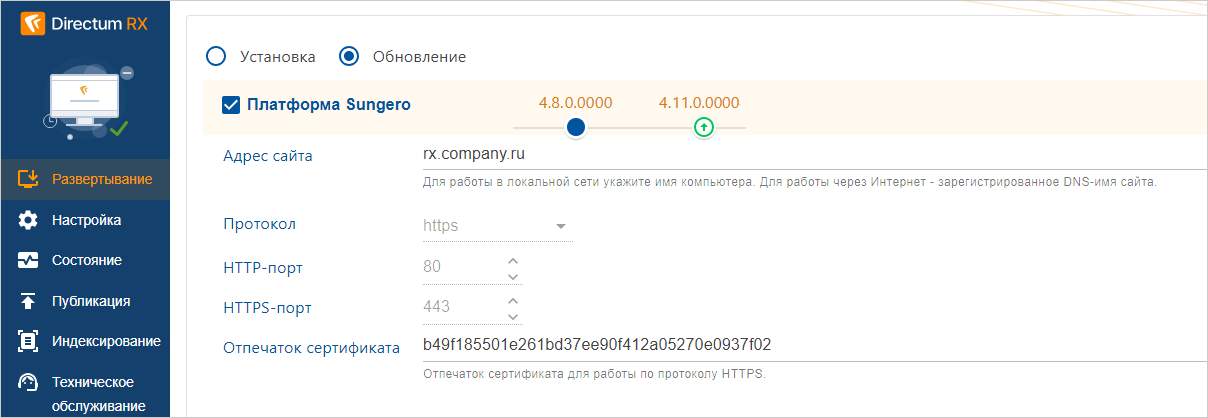Select the Установка radio button

pos(216,56)
